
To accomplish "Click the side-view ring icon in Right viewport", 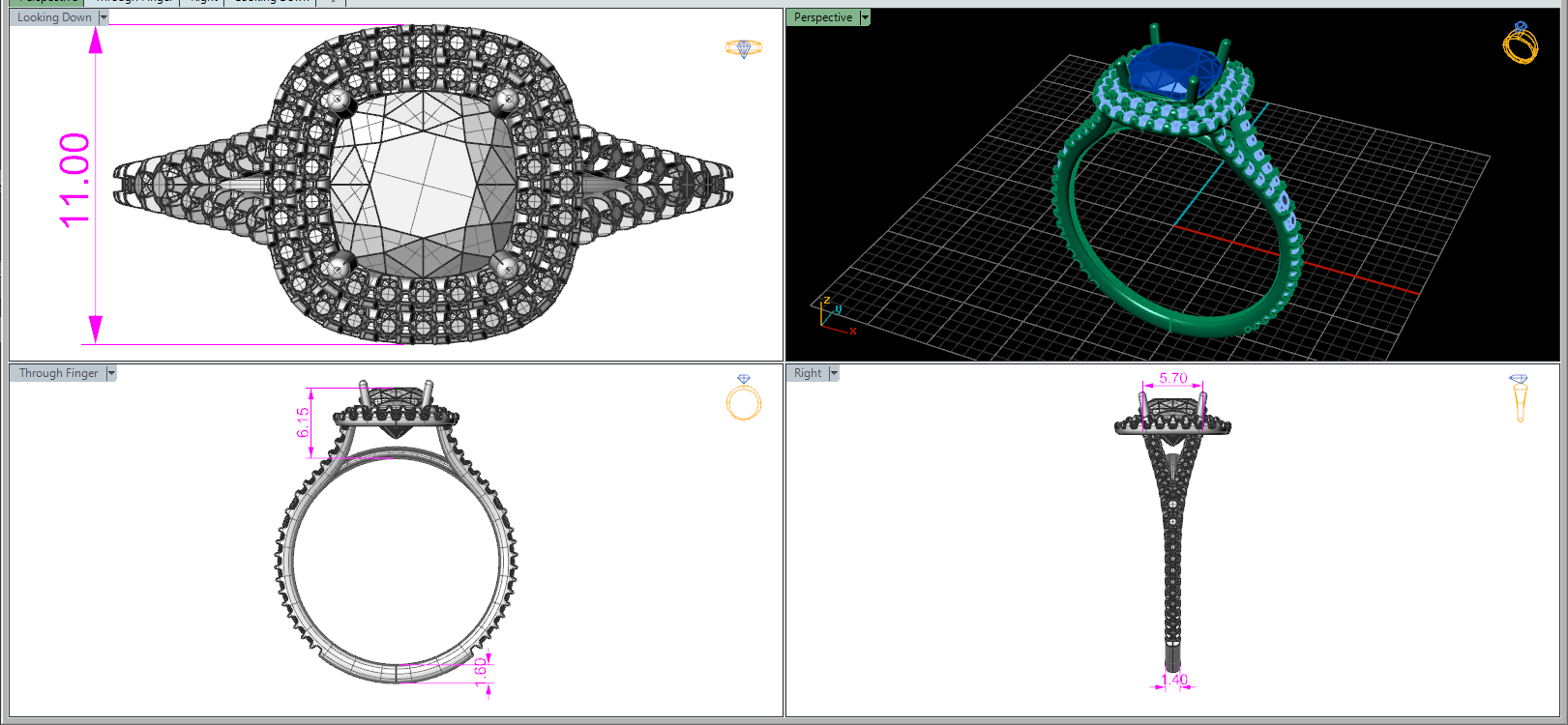I will 1520,398.
